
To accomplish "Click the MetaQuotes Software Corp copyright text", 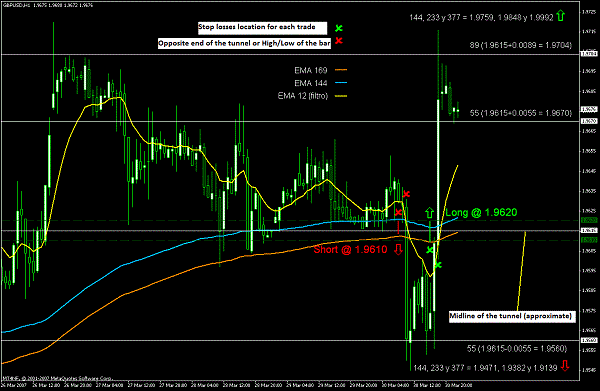I will pyautogui.click(x=57, y=378).
